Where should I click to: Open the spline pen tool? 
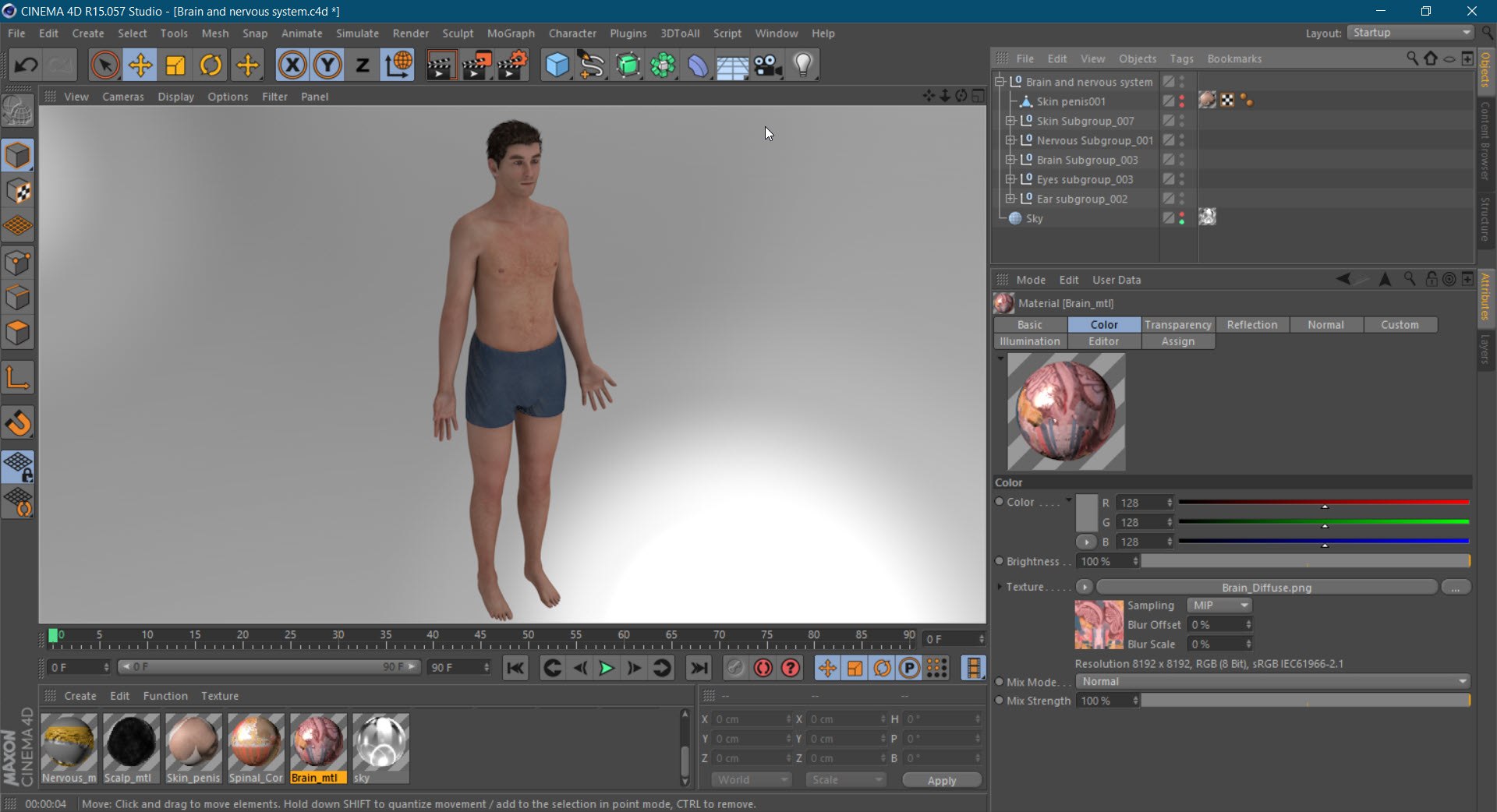593,65
